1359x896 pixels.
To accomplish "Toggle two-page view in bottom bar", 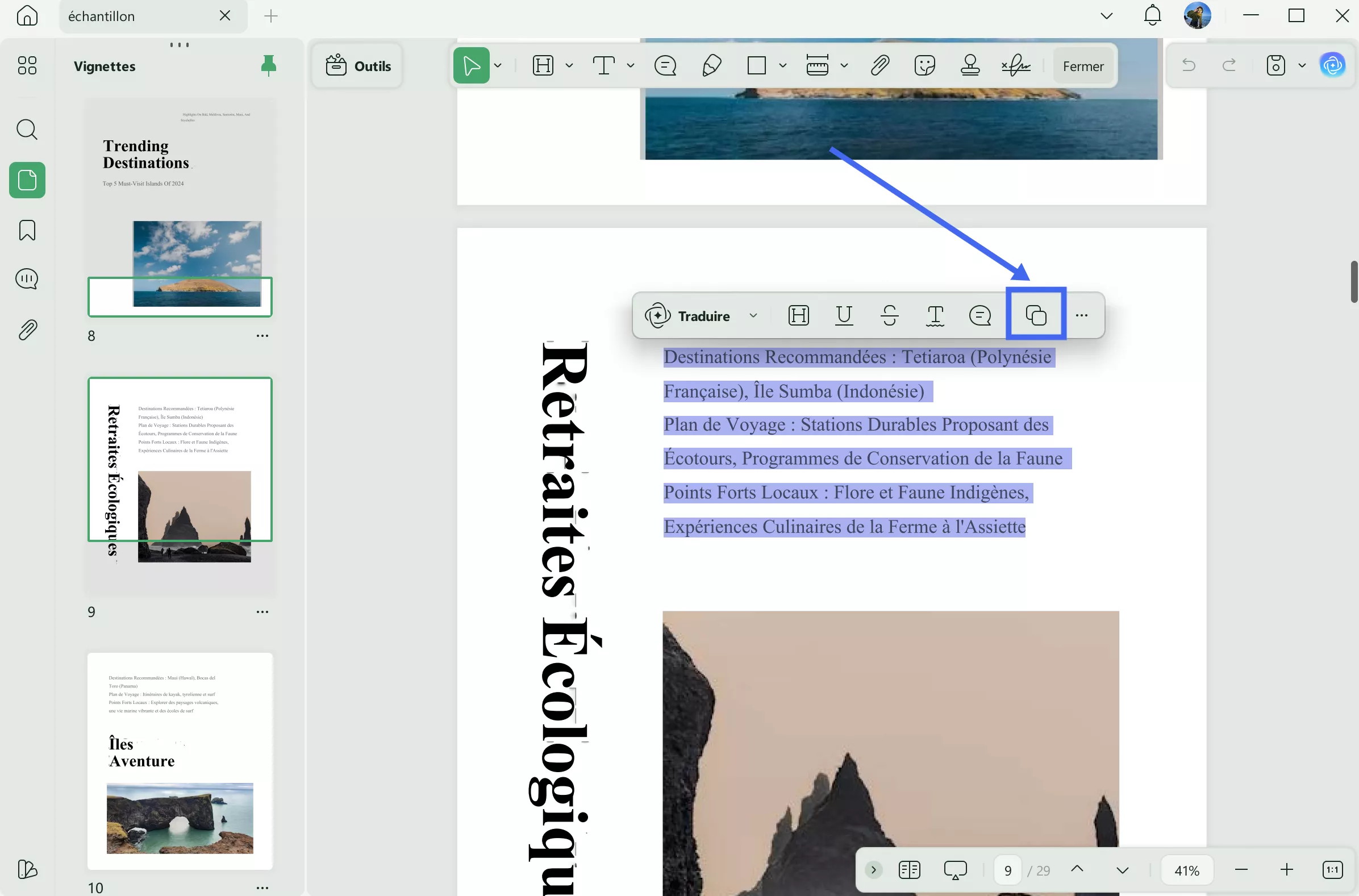I will tap(910, 870).
